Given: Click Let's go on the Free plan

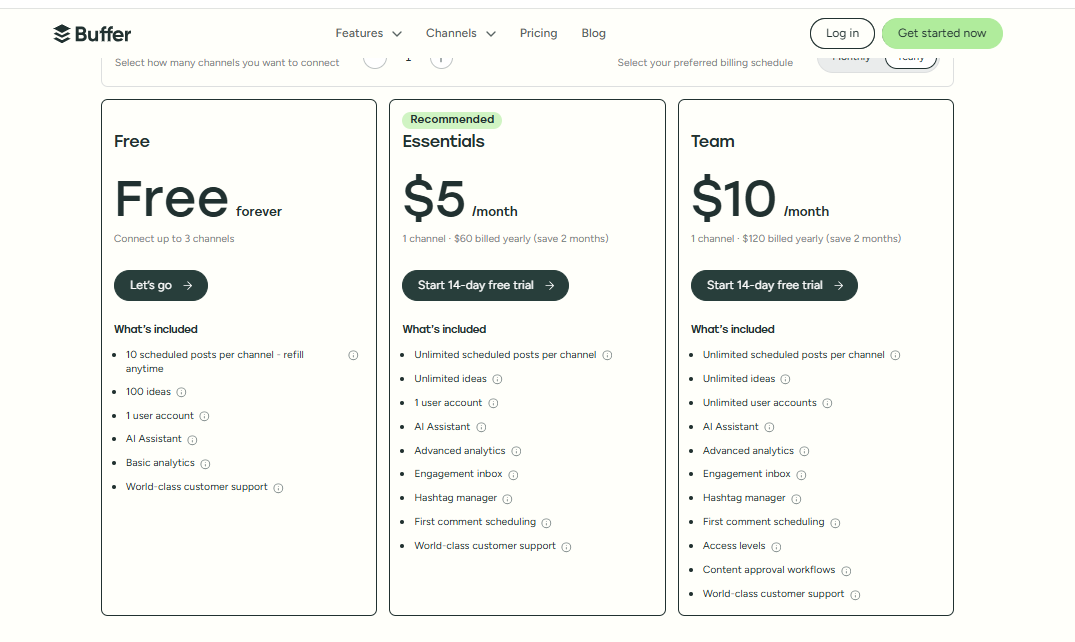Looking at the screenshot, I should point(160,285).
